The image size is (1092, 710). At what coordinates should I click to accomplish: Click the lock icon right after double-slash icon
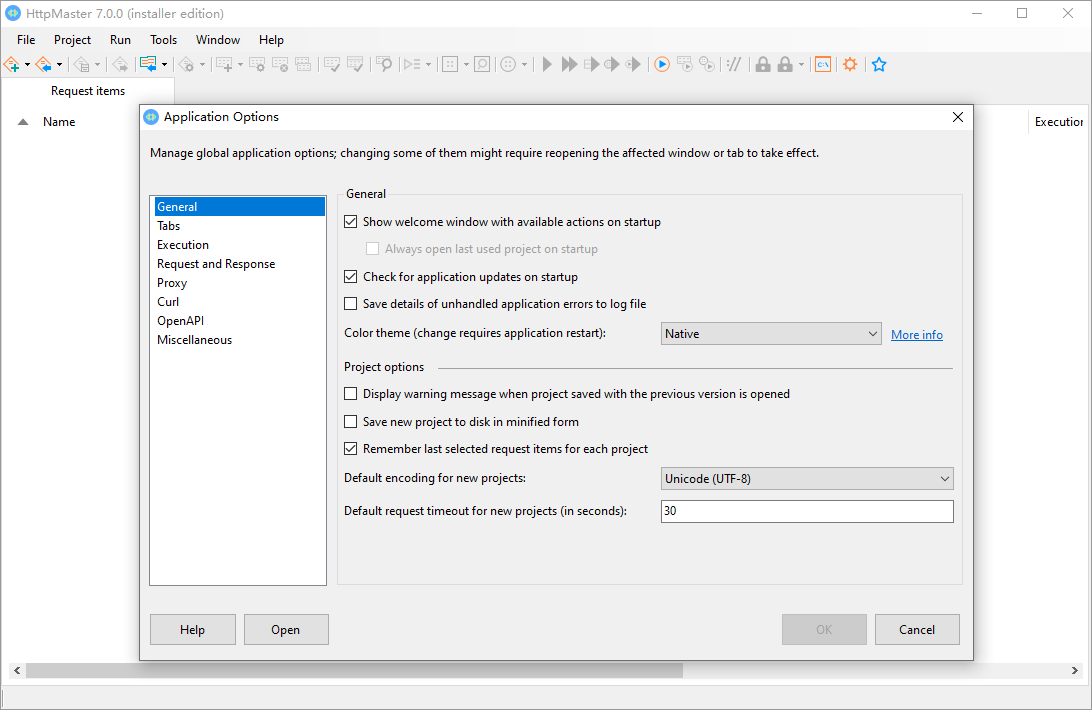pyautogui.click(x=763, y=65)
